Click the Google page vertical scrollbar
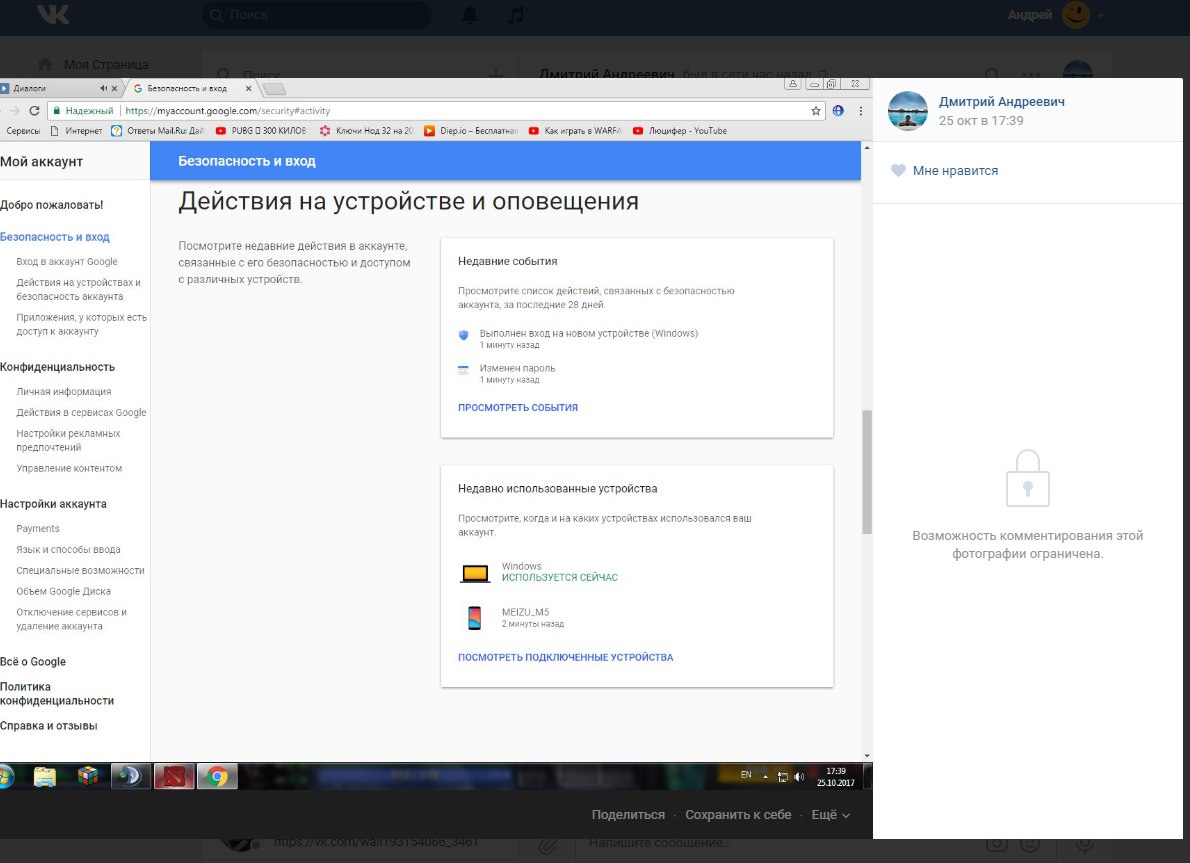The height and width of the screenshot is (863, 1190). pyautogui.click(x=866, y=472)
